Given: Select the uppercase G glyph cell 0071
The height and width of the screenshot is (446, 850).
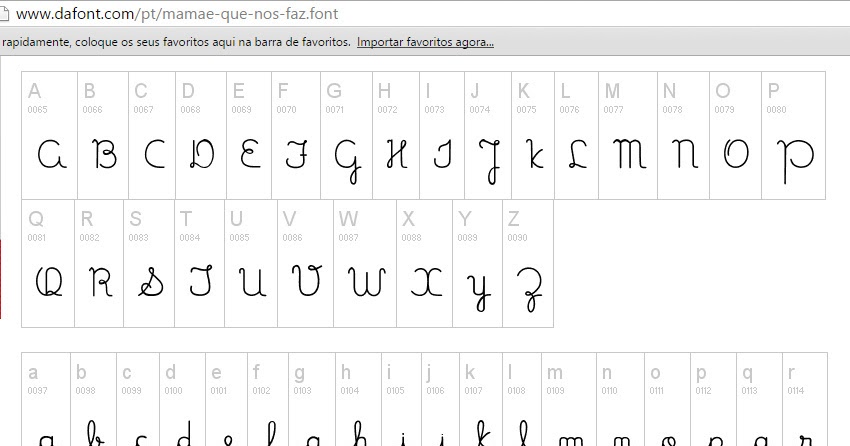Looking at the screenshot, I should (347, 135).
